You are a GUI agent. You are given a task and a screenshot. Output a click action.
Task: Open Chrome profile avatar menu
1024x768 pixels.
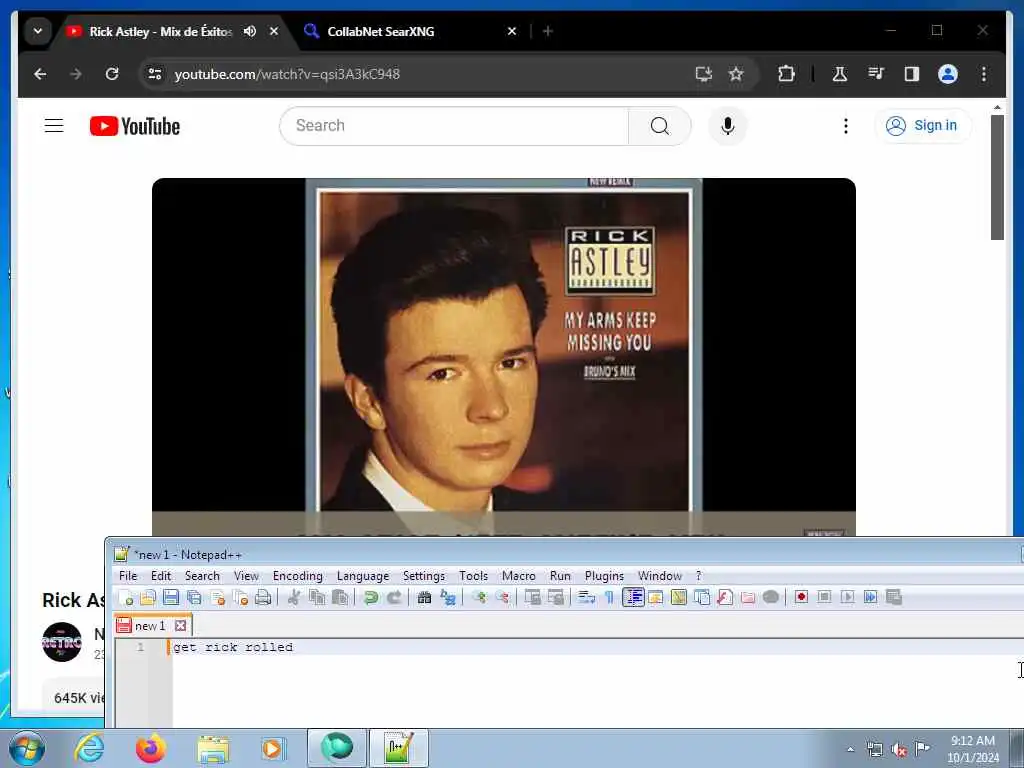point(948,74)
